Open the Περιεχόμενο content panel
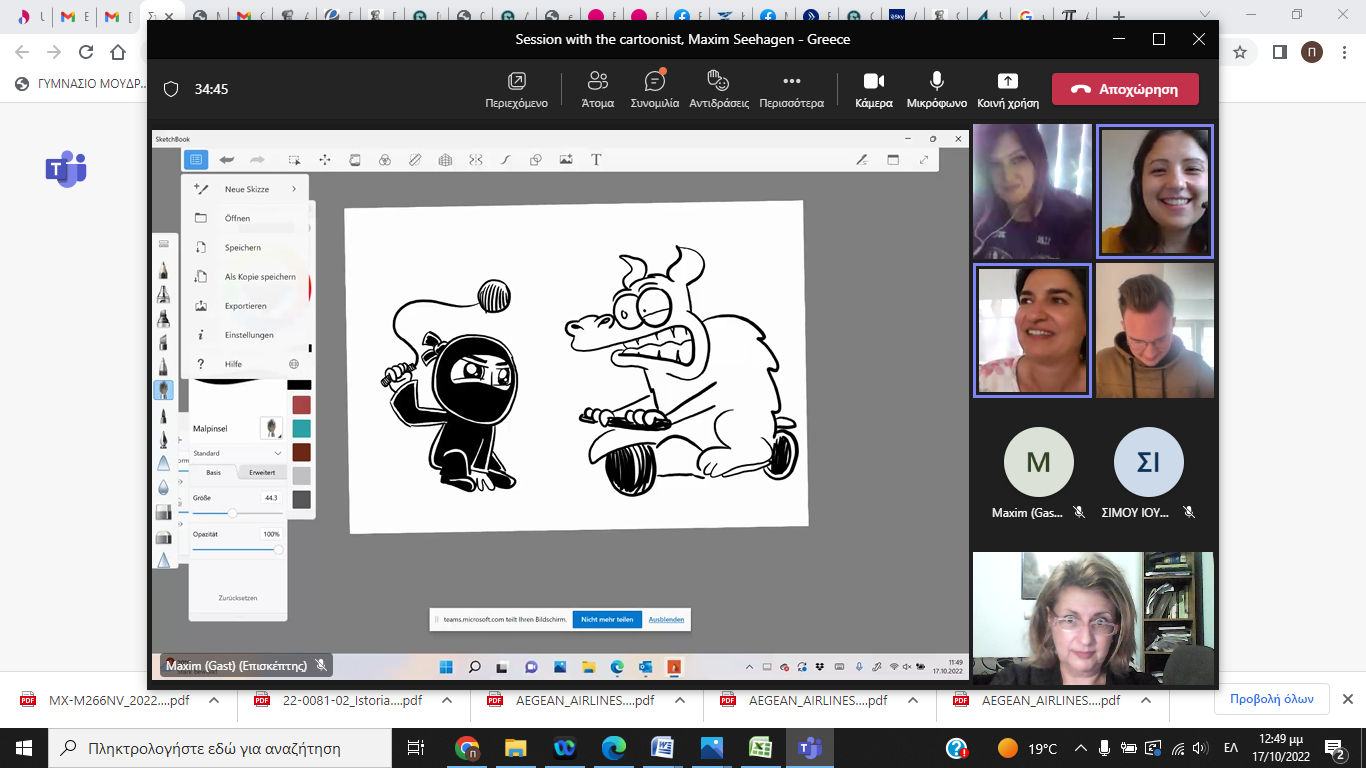 tap(516, 89)
